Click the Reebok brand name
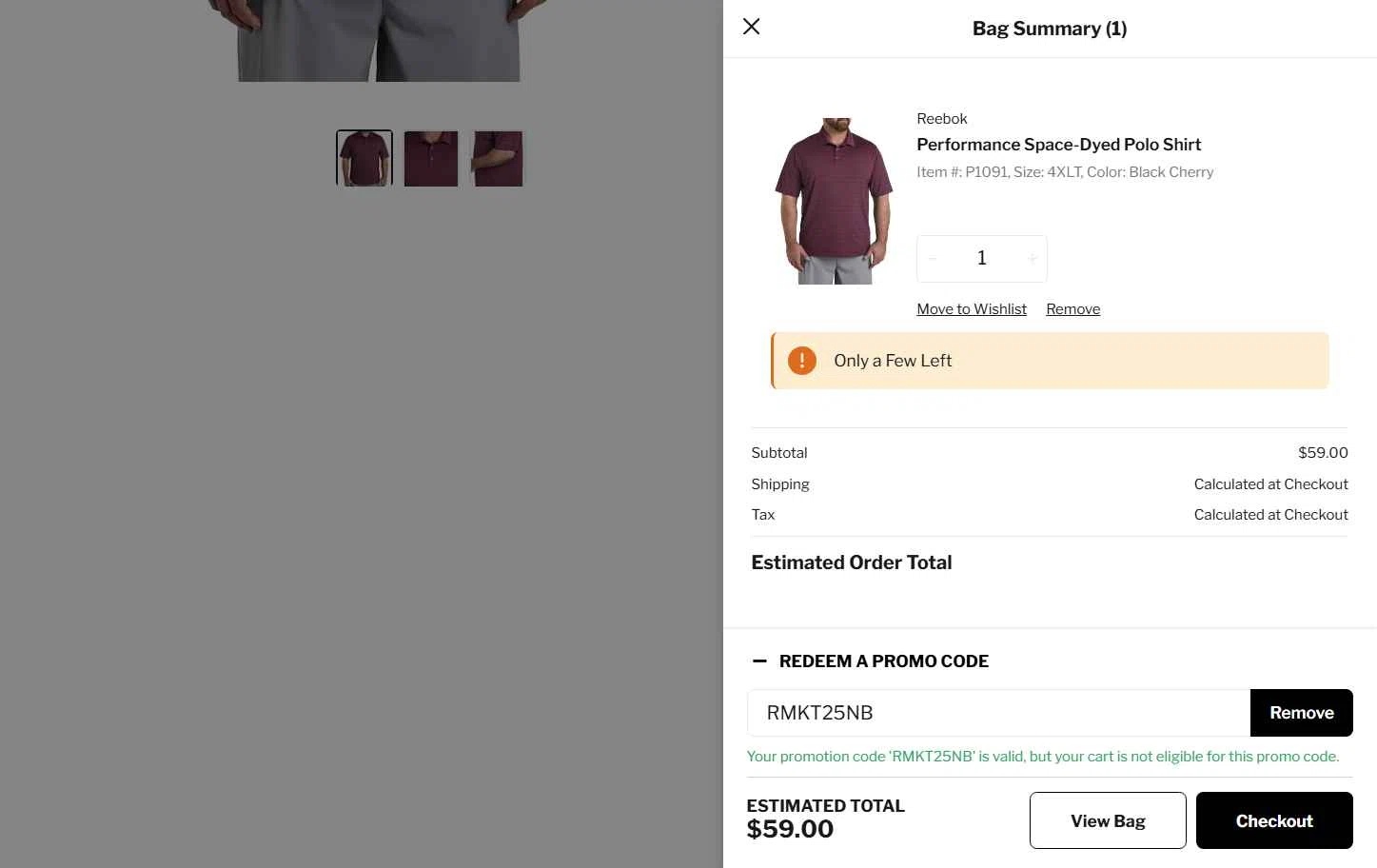This screenshot has height=868, width=1377. [x=941, y=119]
